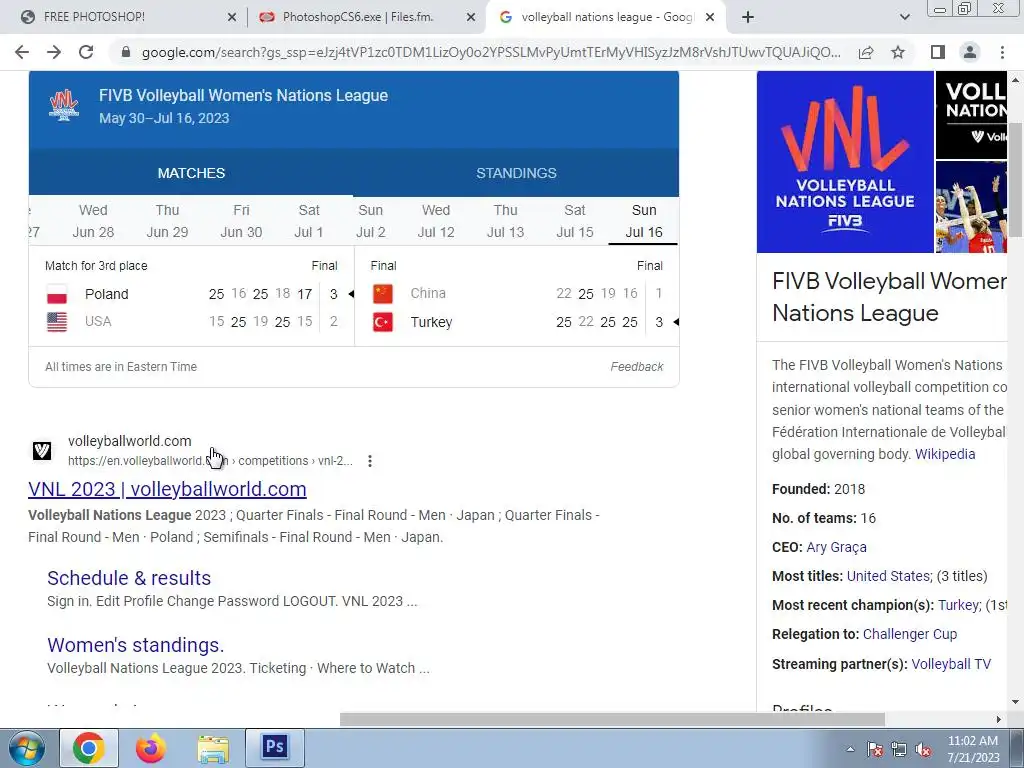Open the browser side panel icon
1024x768 pixels.
(x=938, y=52)
